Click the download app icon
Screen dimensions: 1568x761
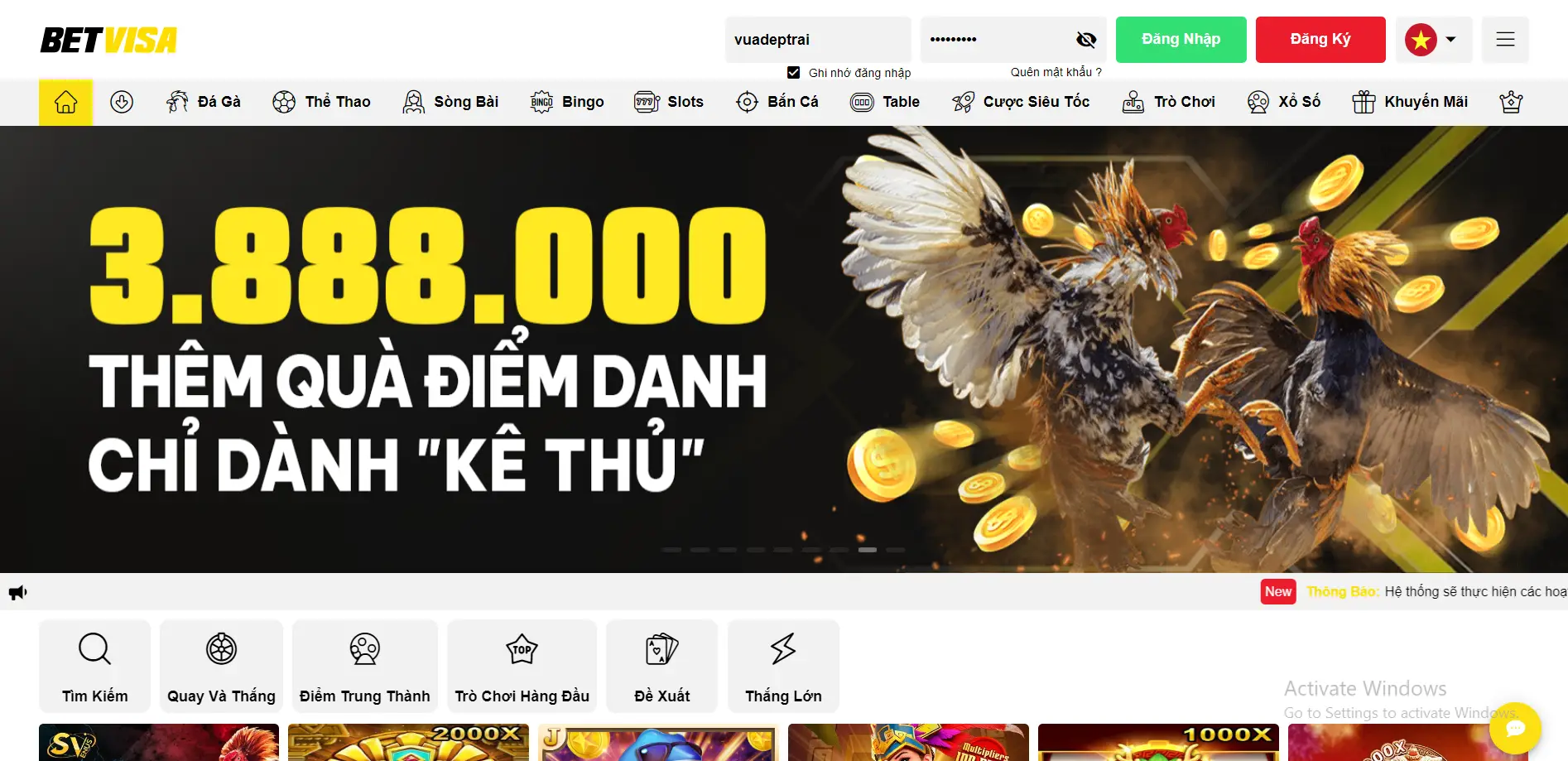tap(122, 102)
